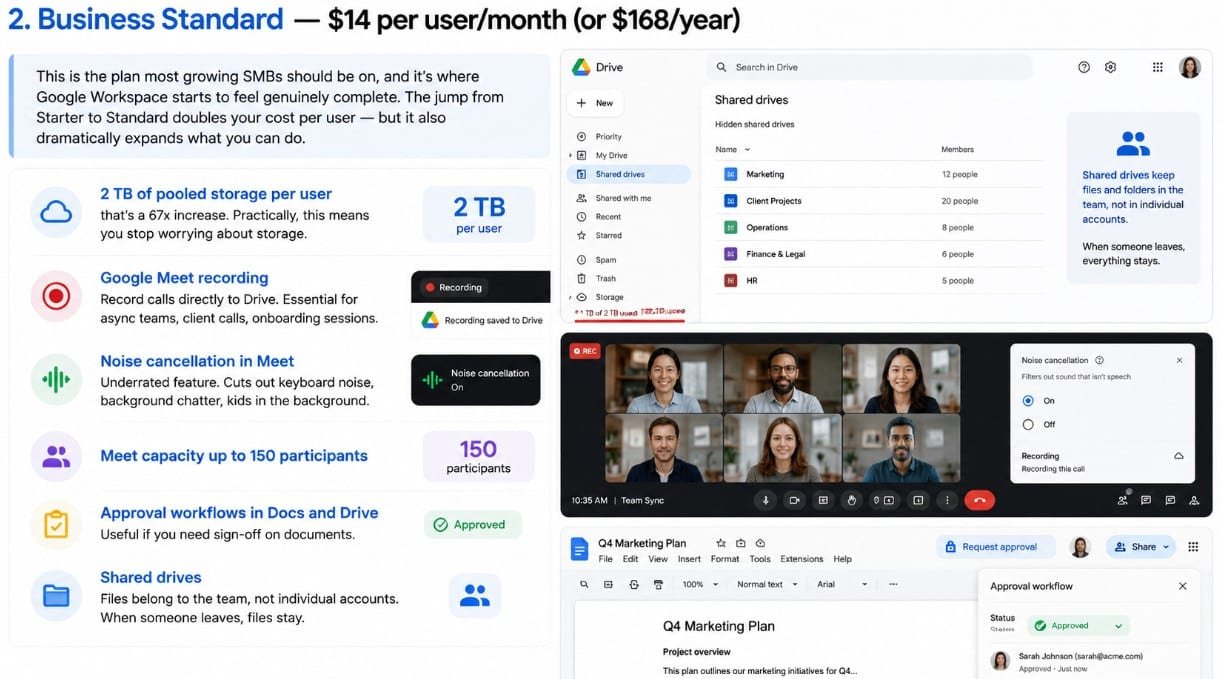Open the View menu in Docs
1222x679 pixels.
coord(658,559)
